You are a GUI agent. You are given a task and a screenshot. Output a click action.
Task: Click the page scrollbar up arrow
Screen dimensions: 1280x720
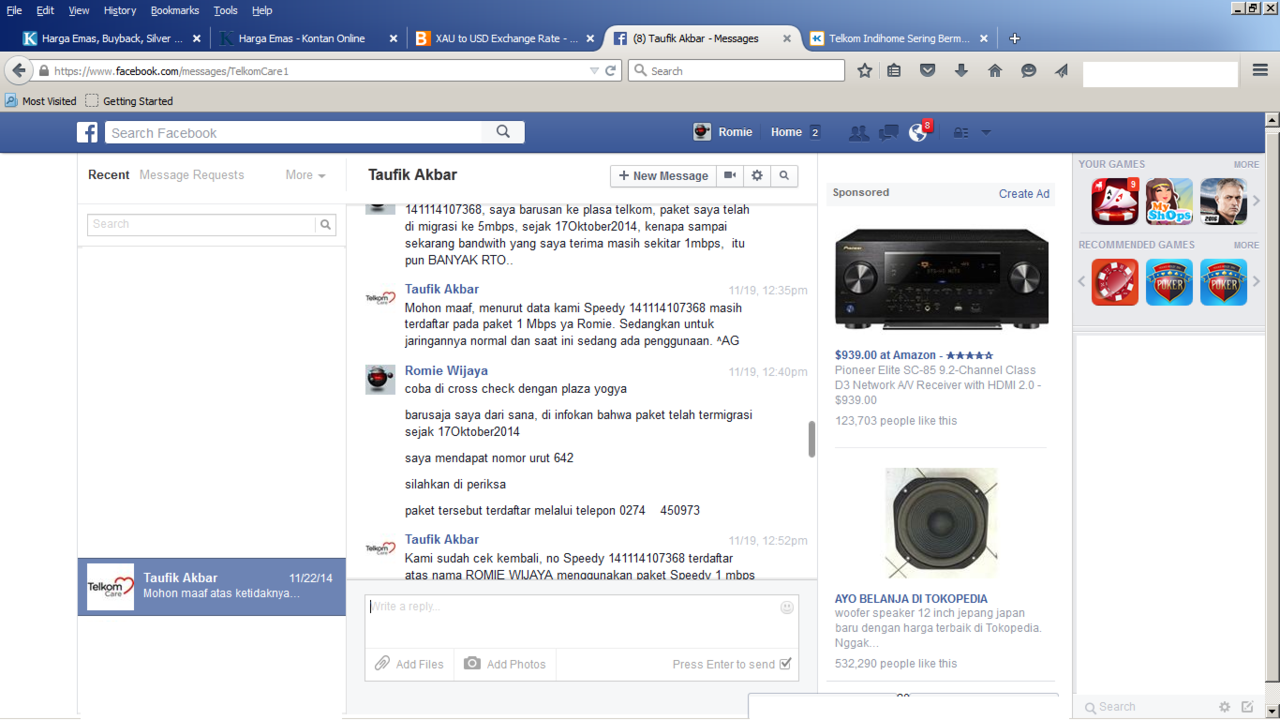pos(1272,120)
